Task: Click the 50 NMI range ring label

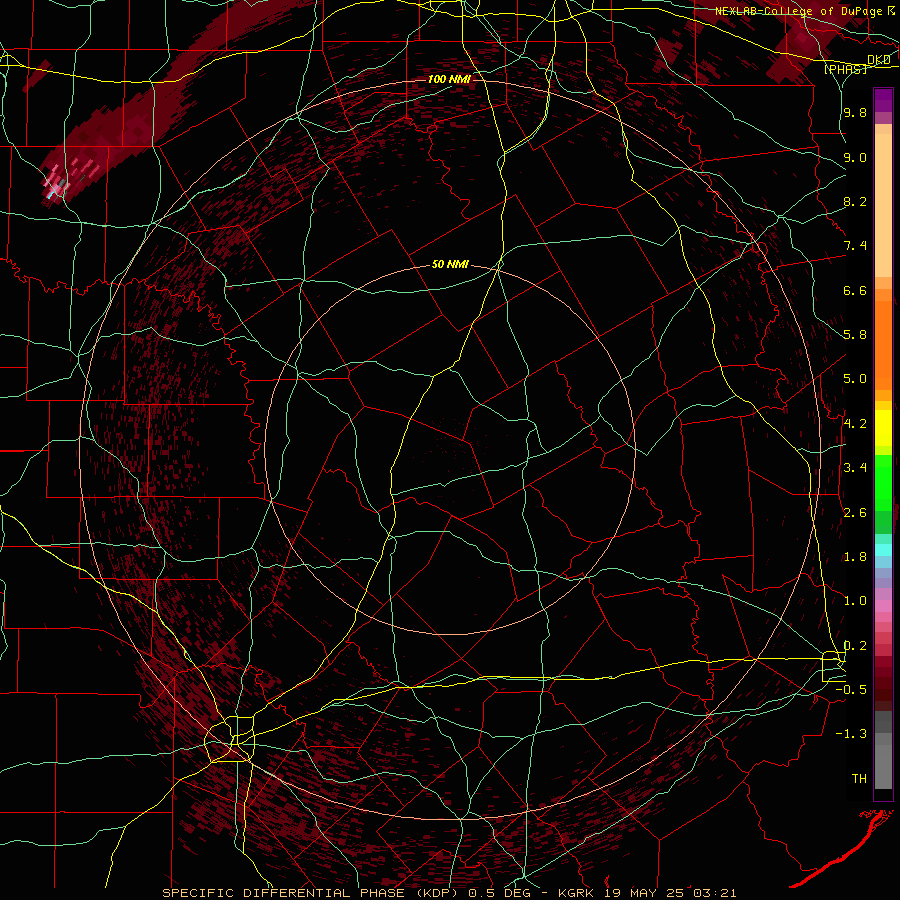Action: click(x=450, y=265)
